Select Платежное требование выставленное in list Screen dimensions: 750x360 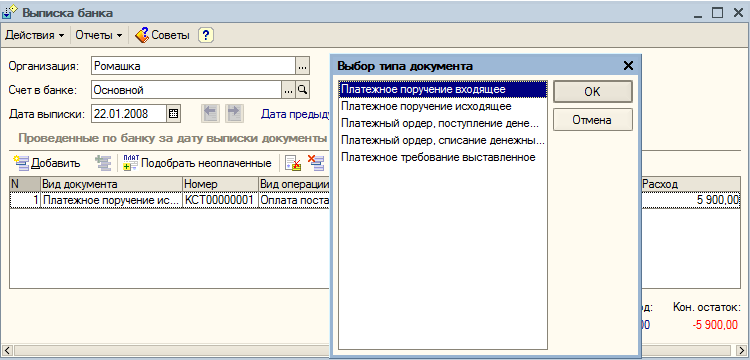(442, 157)
